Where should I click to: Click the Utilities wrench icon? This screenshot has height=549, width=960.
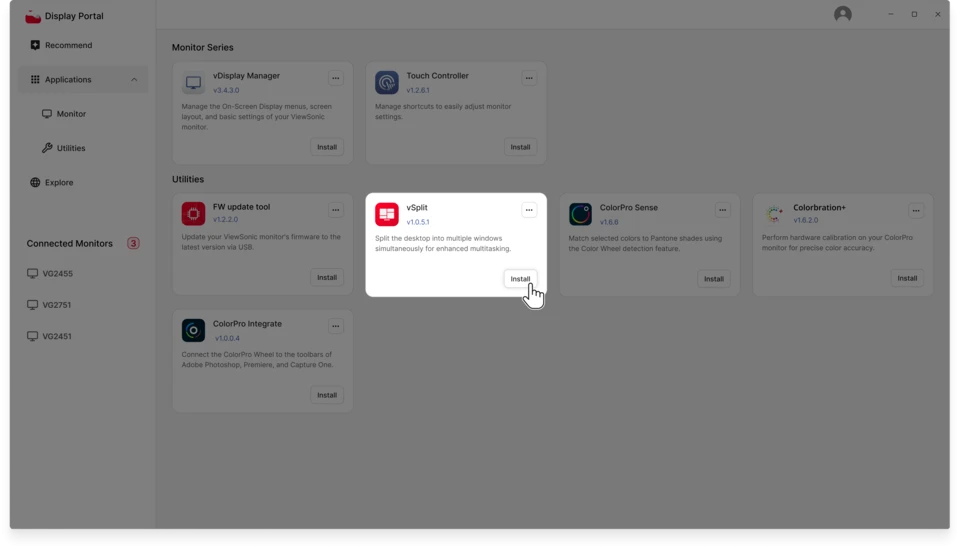click(47, 148)
